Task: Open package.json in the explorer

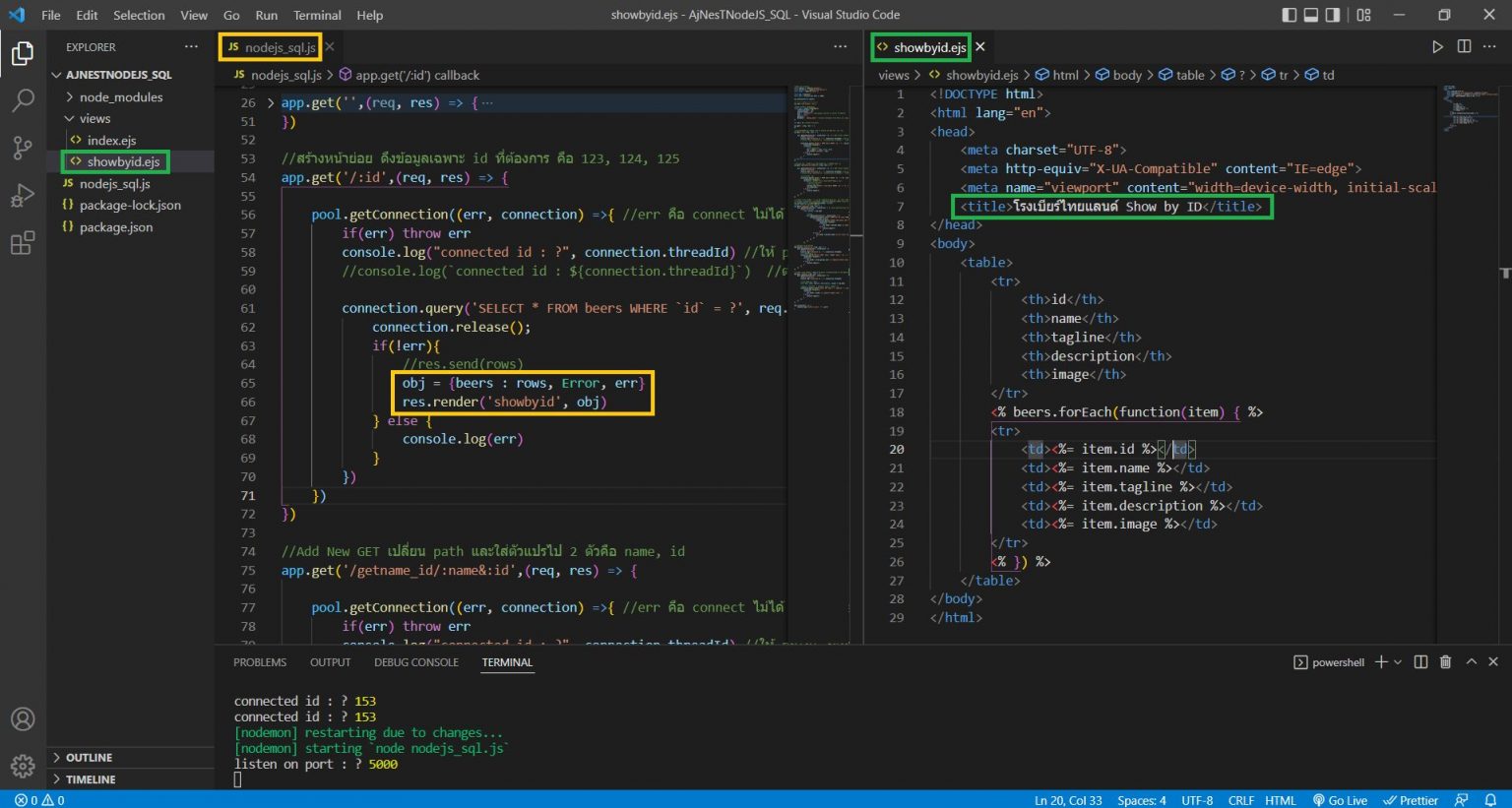Action: [116, 227]
